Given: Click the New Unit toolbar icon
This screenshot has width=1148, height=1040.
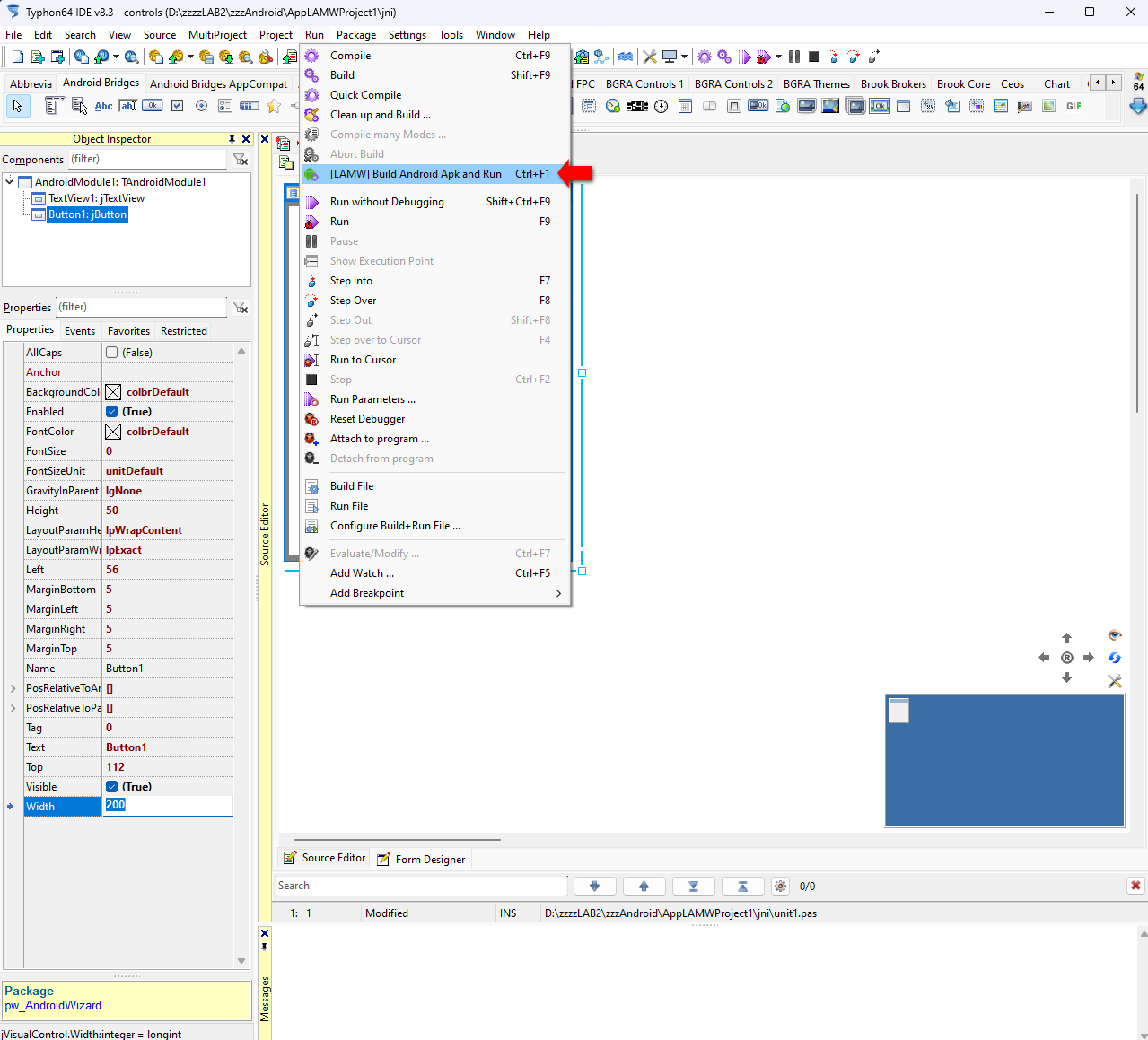Looking at the screenshot, I should tap(38, 57).
